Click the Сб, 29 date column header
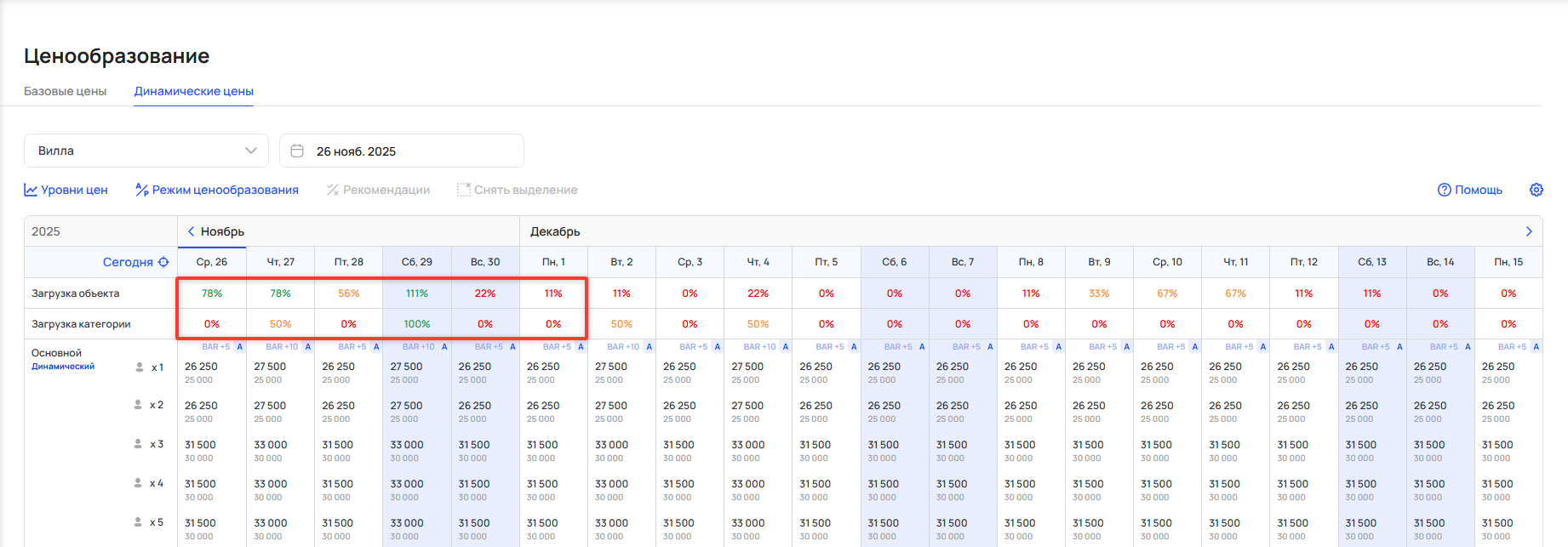 (416, 262)
